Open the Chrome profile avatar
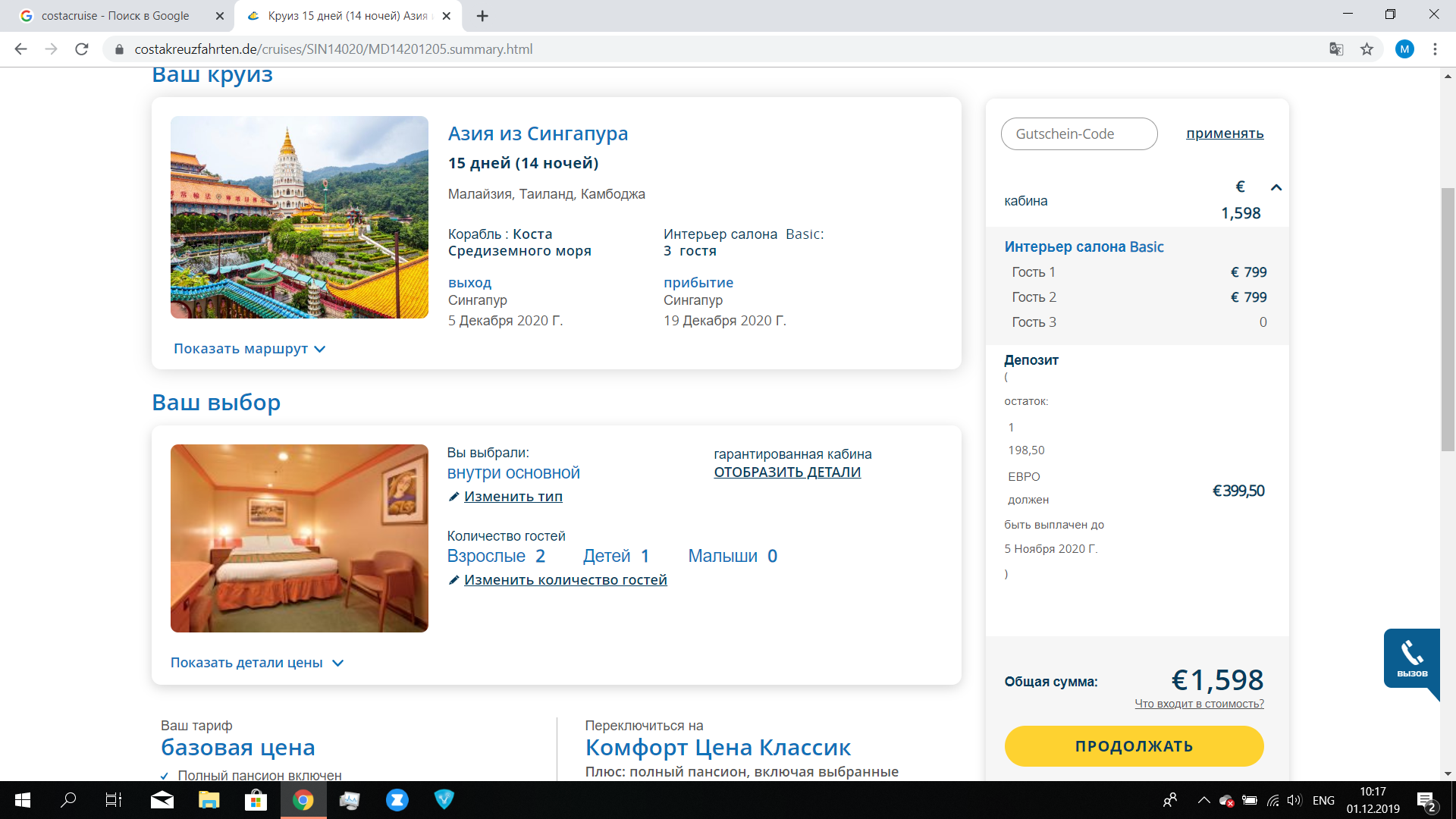This screenshot has height=819, width=1456. 1404,49
